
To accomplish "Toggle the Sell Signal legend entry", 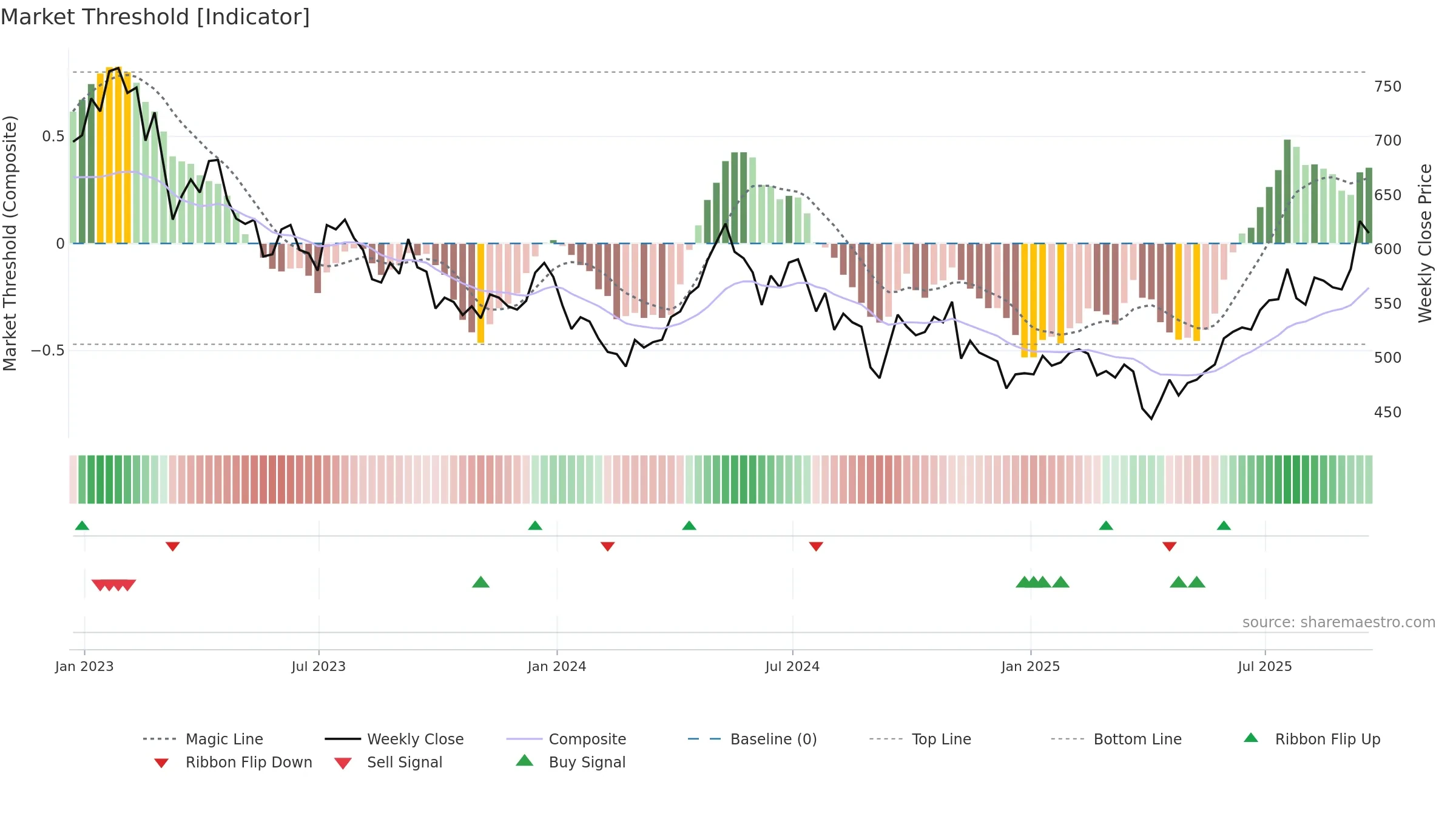I will click(388, 762).
